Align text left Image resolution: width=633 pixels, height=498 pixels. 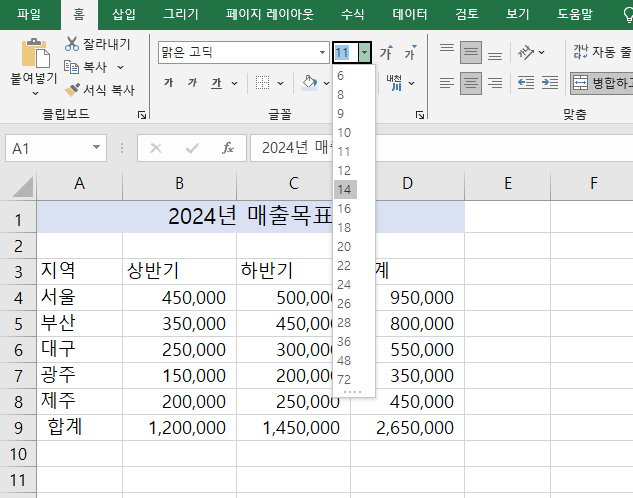(x=446, y=83)
